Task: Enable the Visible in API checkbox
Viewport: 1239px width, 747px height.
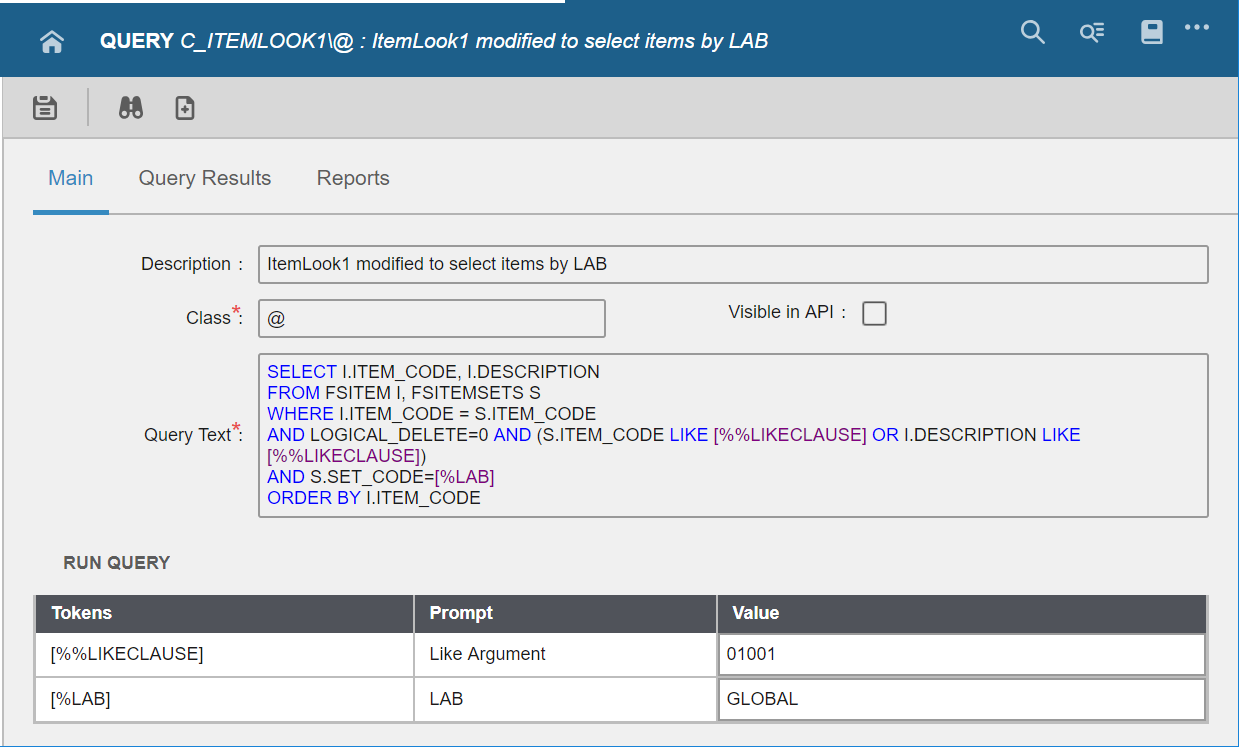Action: [874, 314]
